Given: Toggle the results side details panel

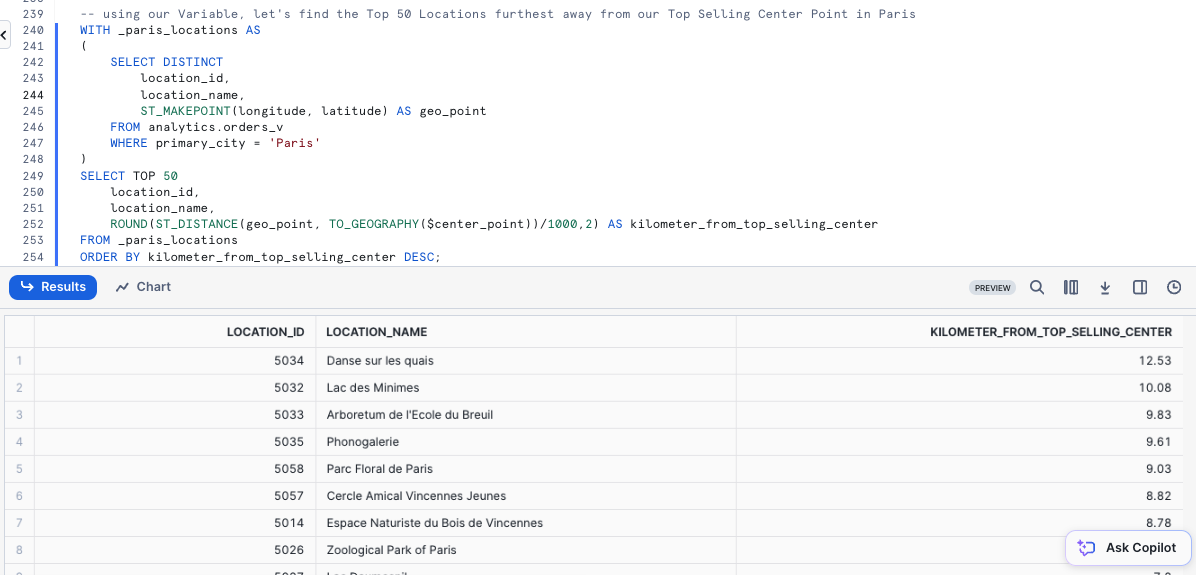Looking at the screenshot, I should pyautogui.click(x=1140, y=288).
